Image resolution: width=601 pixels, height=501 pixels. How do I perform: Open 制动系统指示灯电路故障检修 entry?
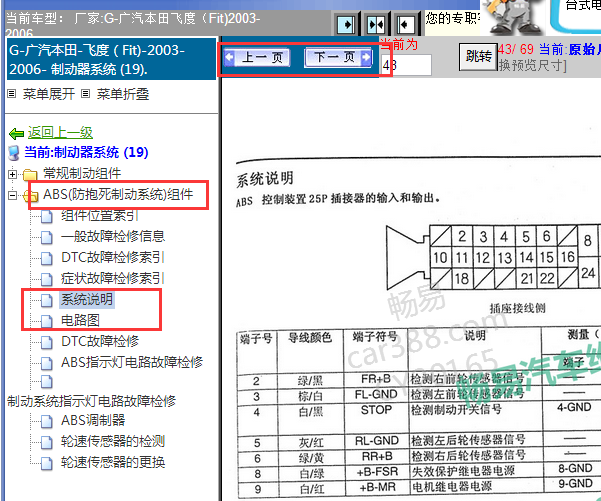tap(91, 401)
